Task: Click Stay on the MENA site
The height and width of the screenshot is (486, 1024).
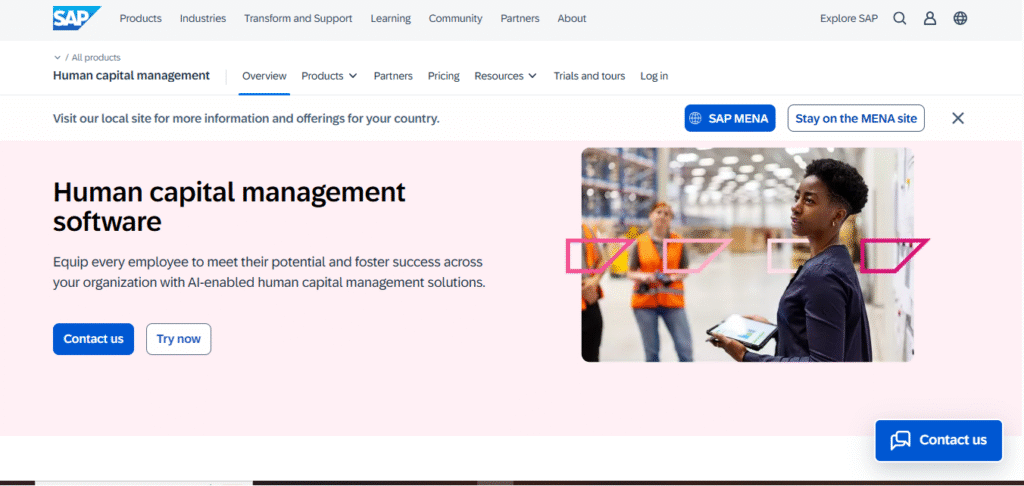Action: (x=856, y=118)
